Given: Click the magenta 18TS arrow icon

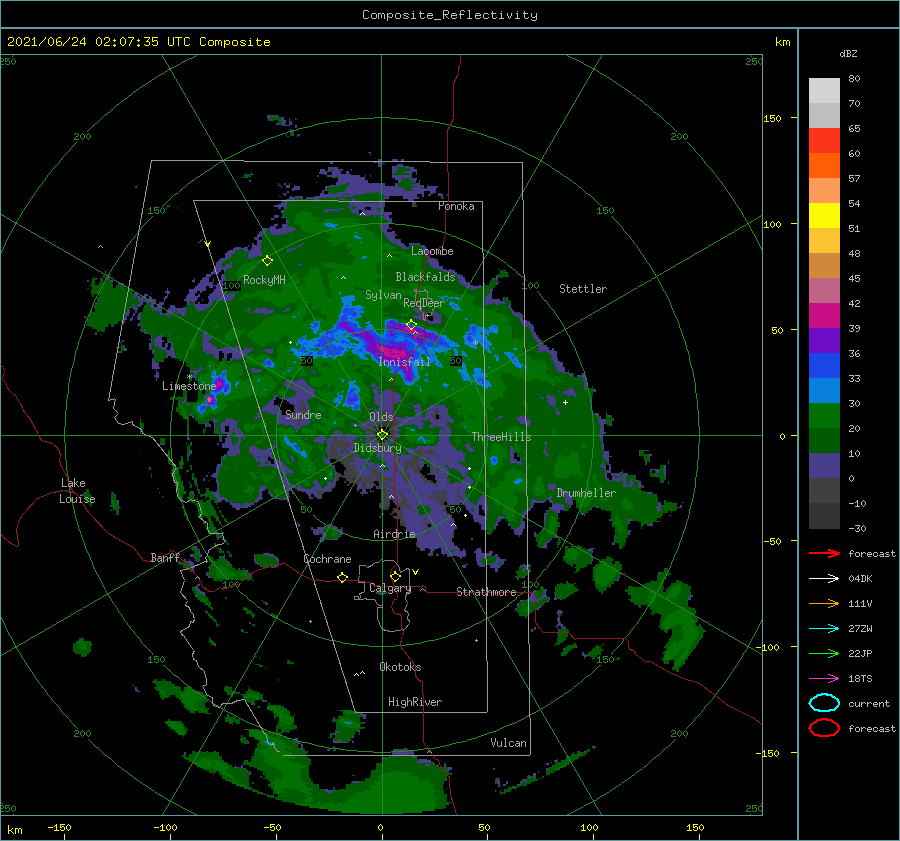Looking at the screenshot, I should coord(824,679).
